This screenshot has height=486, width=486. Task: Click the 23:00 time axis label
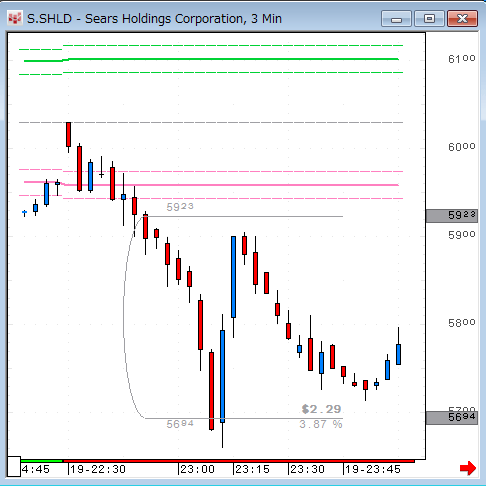[197, 469]
